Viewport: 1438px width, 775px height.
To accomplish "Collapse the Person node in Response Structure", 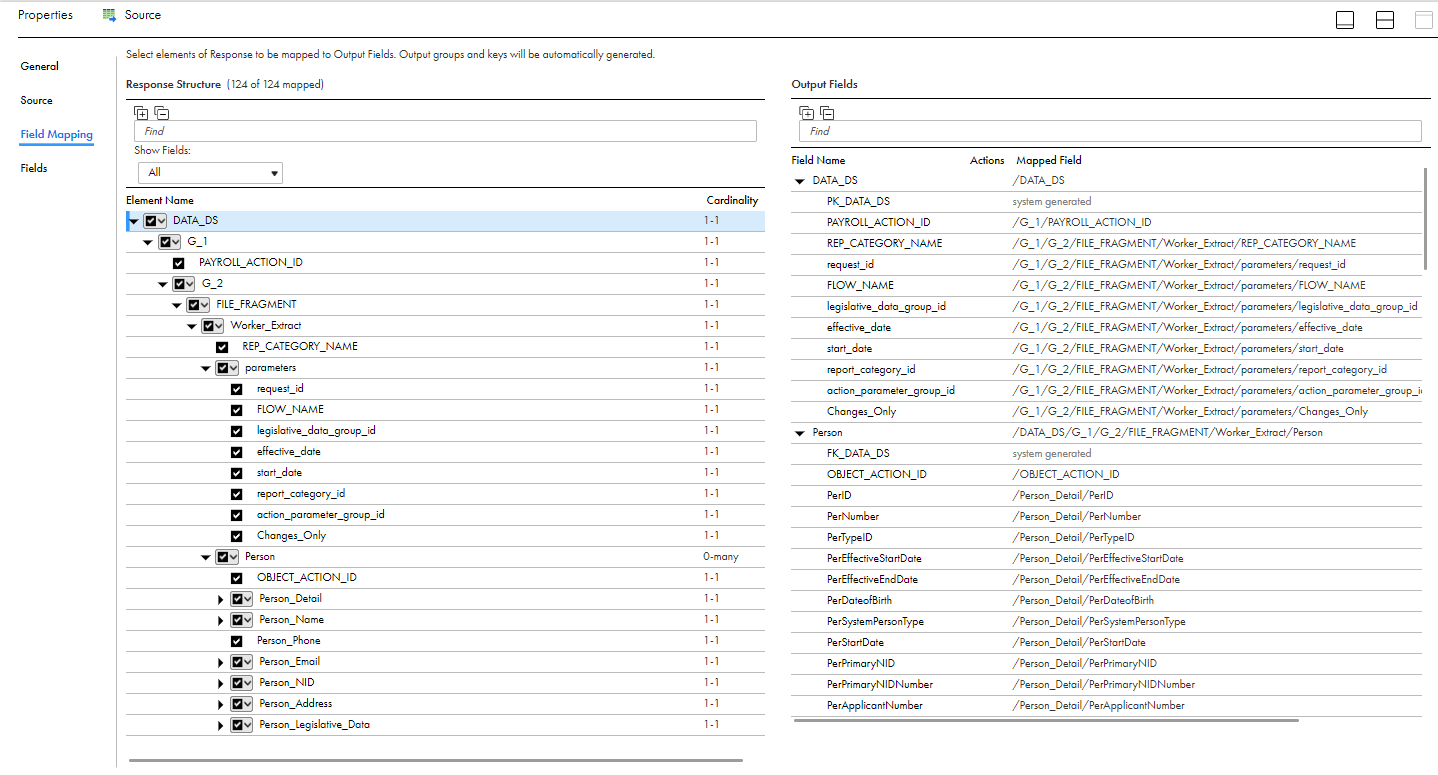I will point(206,557).
